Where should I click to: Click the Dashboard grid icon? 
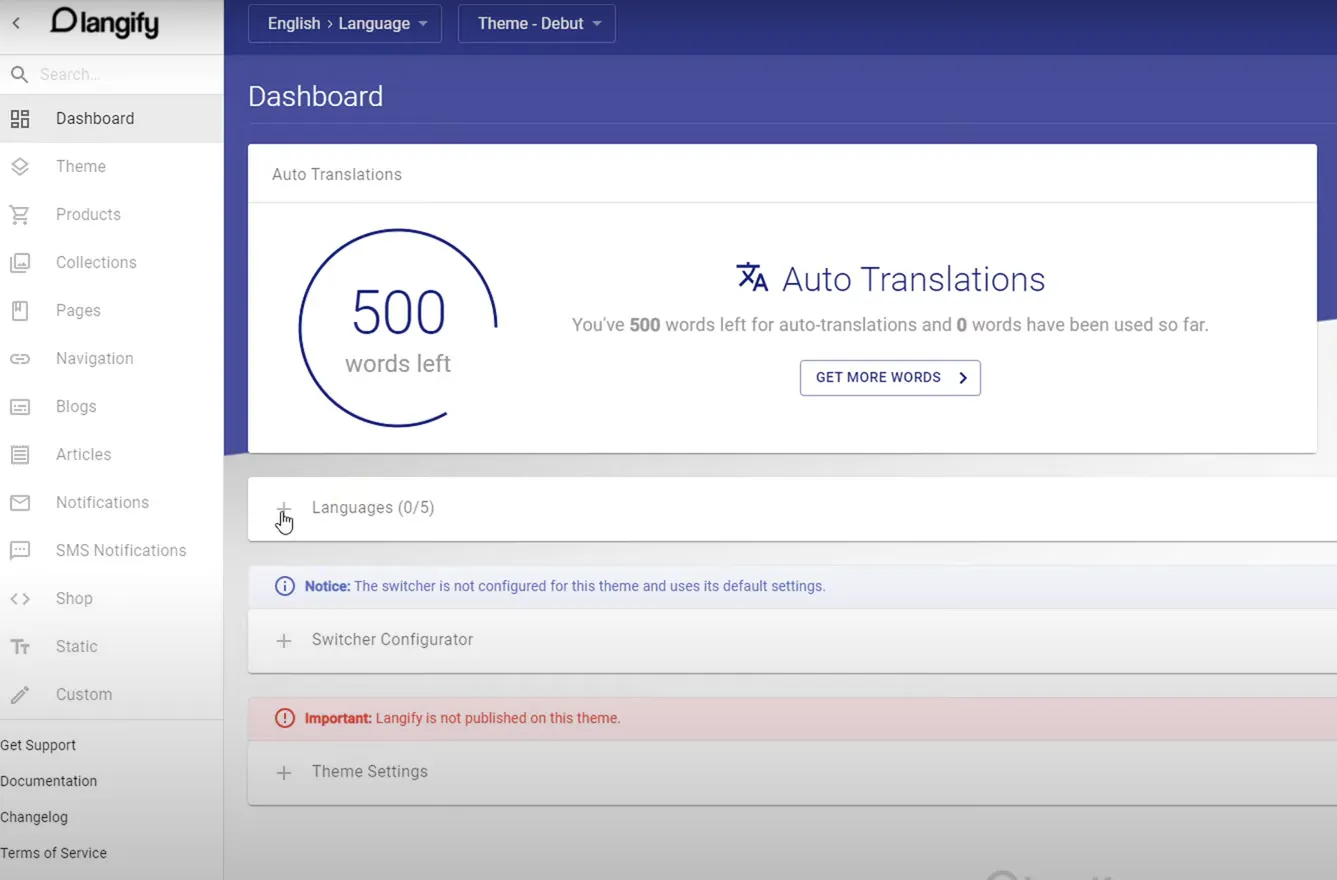[x=20, y=119]
